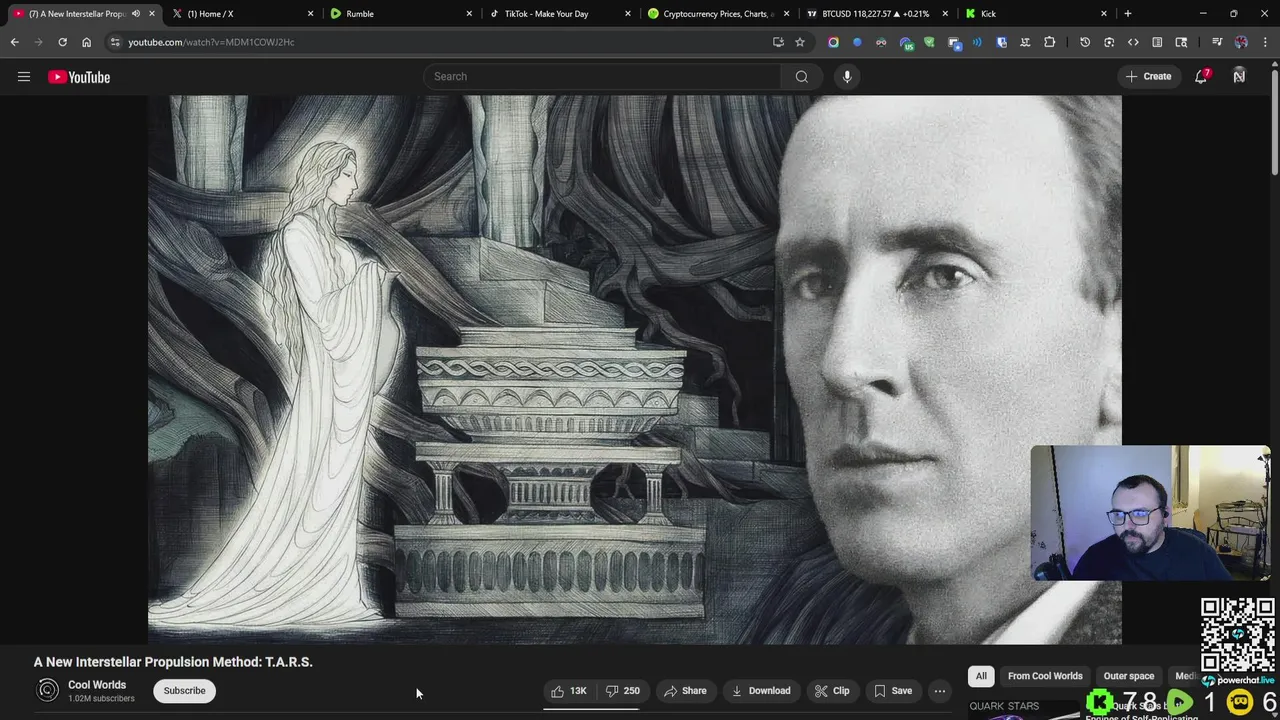Click the colorful ring extension icon
This screenshot has width=1280, height=720.
click(833, 42)
